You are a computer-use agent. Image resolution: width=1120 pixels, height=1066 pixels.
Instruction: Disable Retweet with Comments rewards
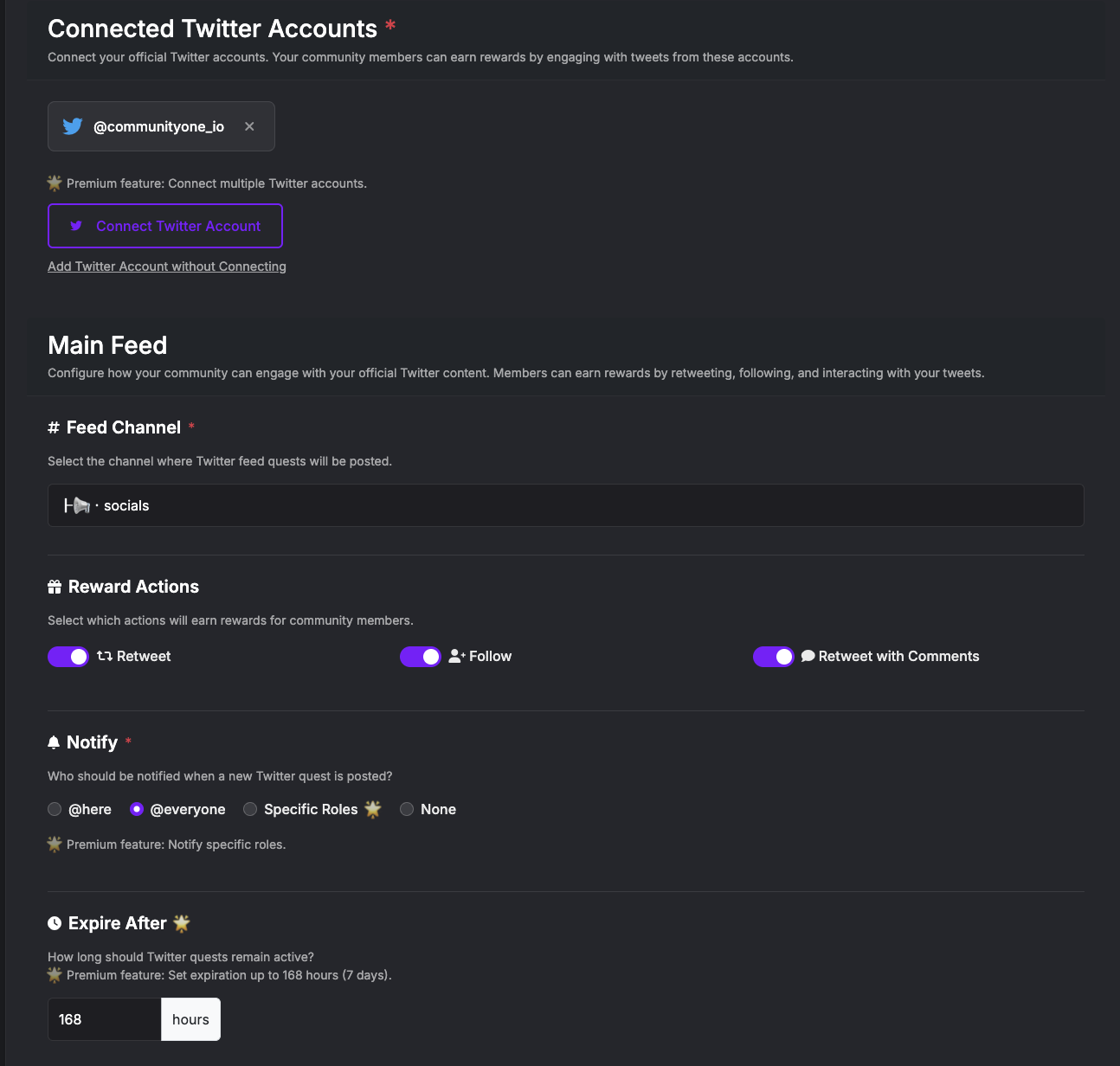(773, 657)
